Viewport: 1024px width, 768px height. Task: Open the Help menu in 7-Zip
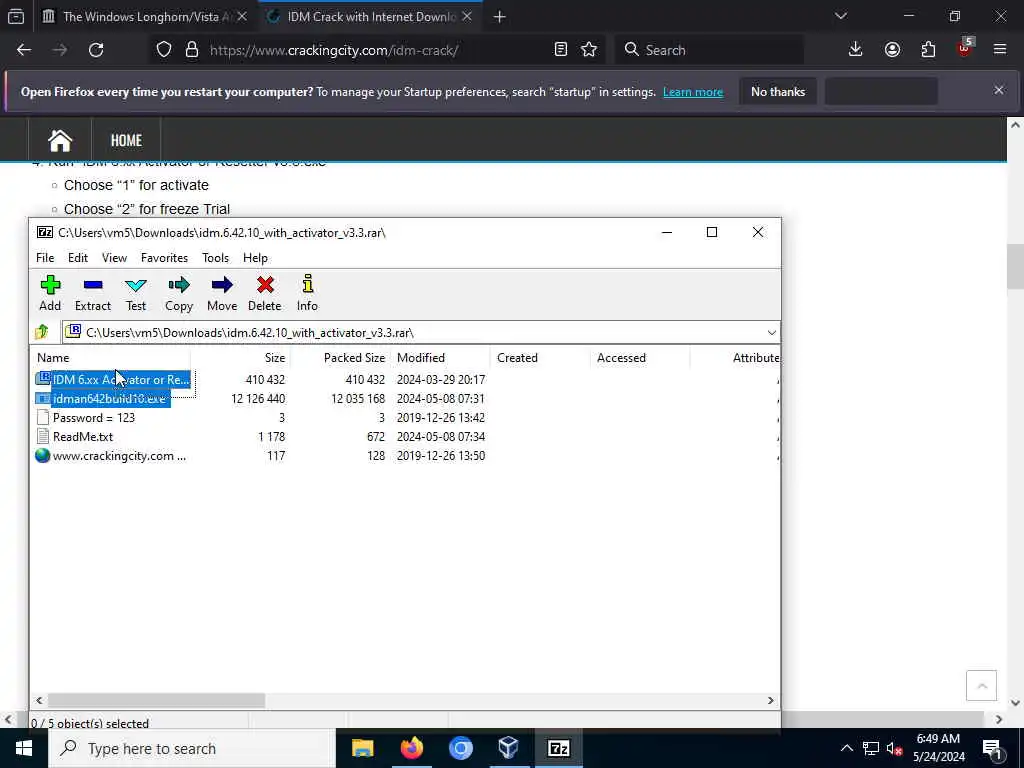coord(255,258)
